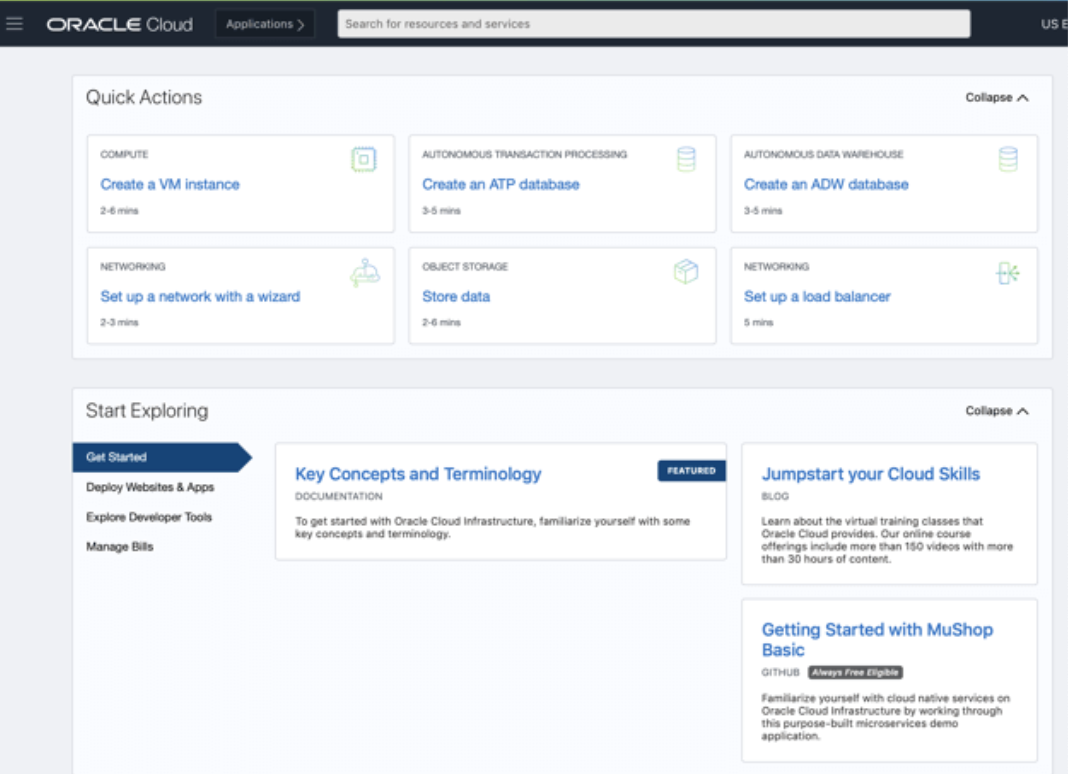Image resolution: width=1068 pixels, height=774 pixels.
Task: Click the Start Exploring heading
Action: coord(146,411)
